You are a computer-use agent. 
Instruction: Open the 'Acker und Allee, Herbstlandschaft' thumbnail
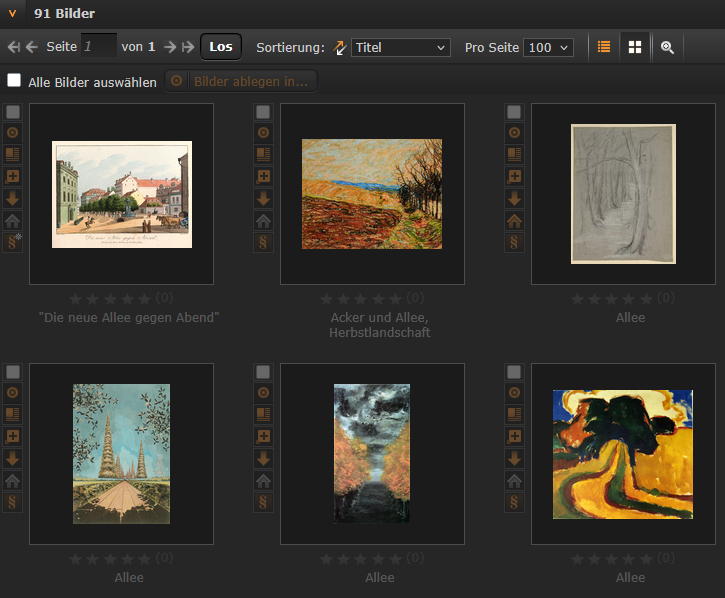coord(372,194)
